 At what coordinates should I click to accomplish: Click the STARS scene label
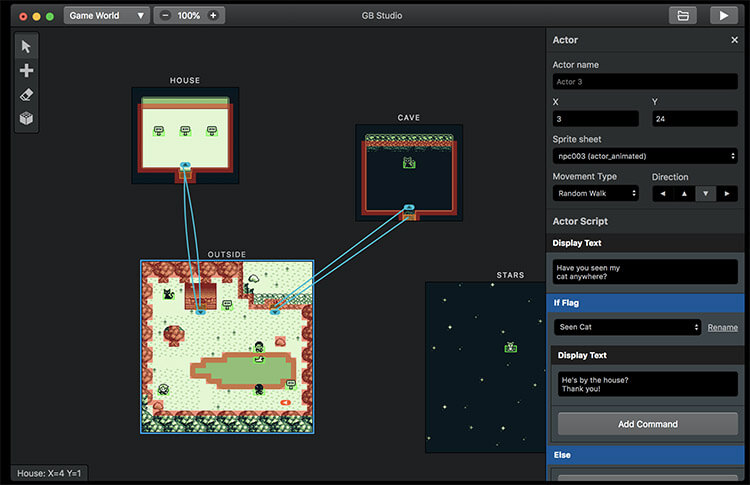point(510,275)
